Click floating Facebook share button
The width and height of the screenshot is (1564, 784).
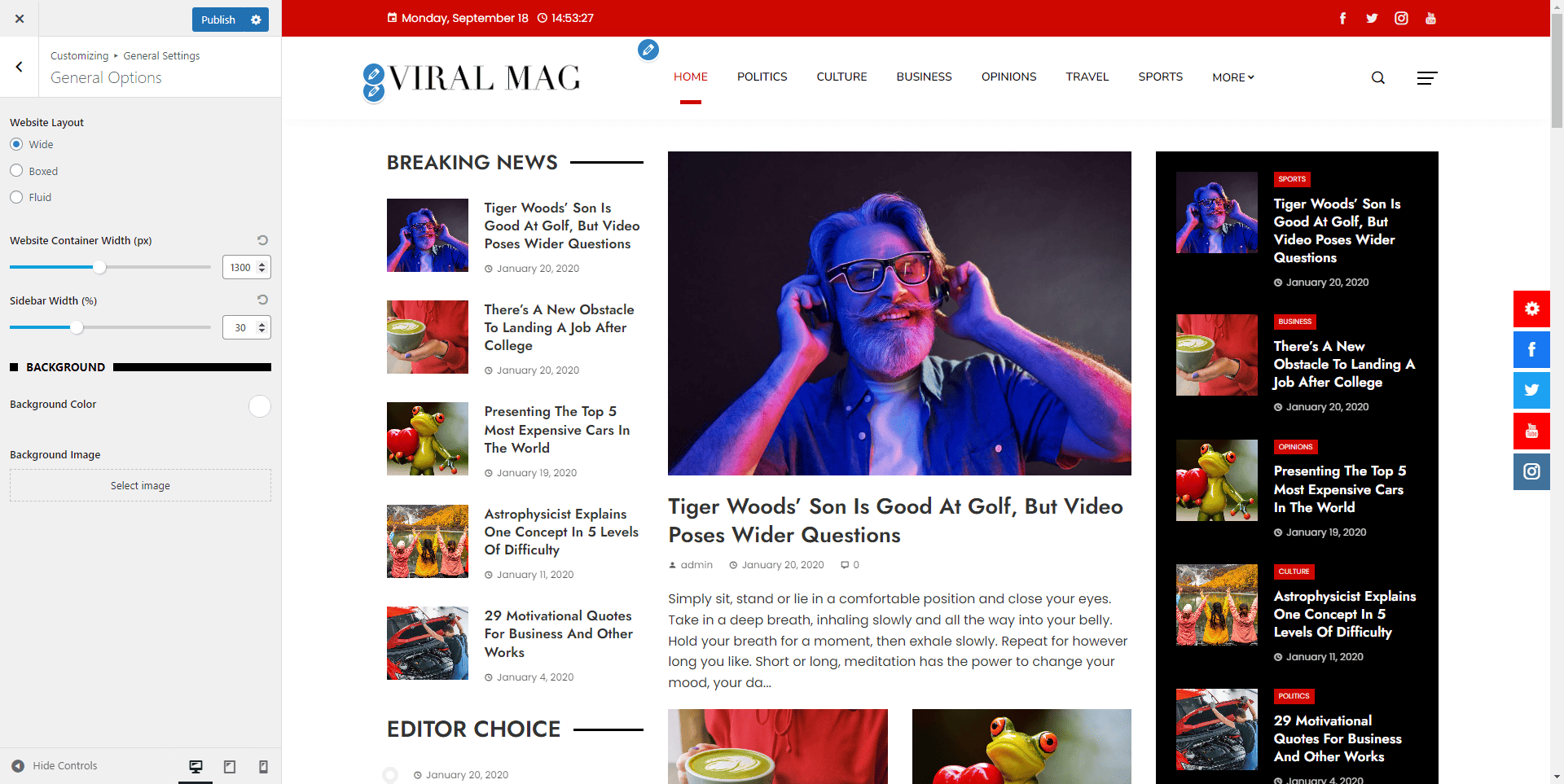(1531, 349)
